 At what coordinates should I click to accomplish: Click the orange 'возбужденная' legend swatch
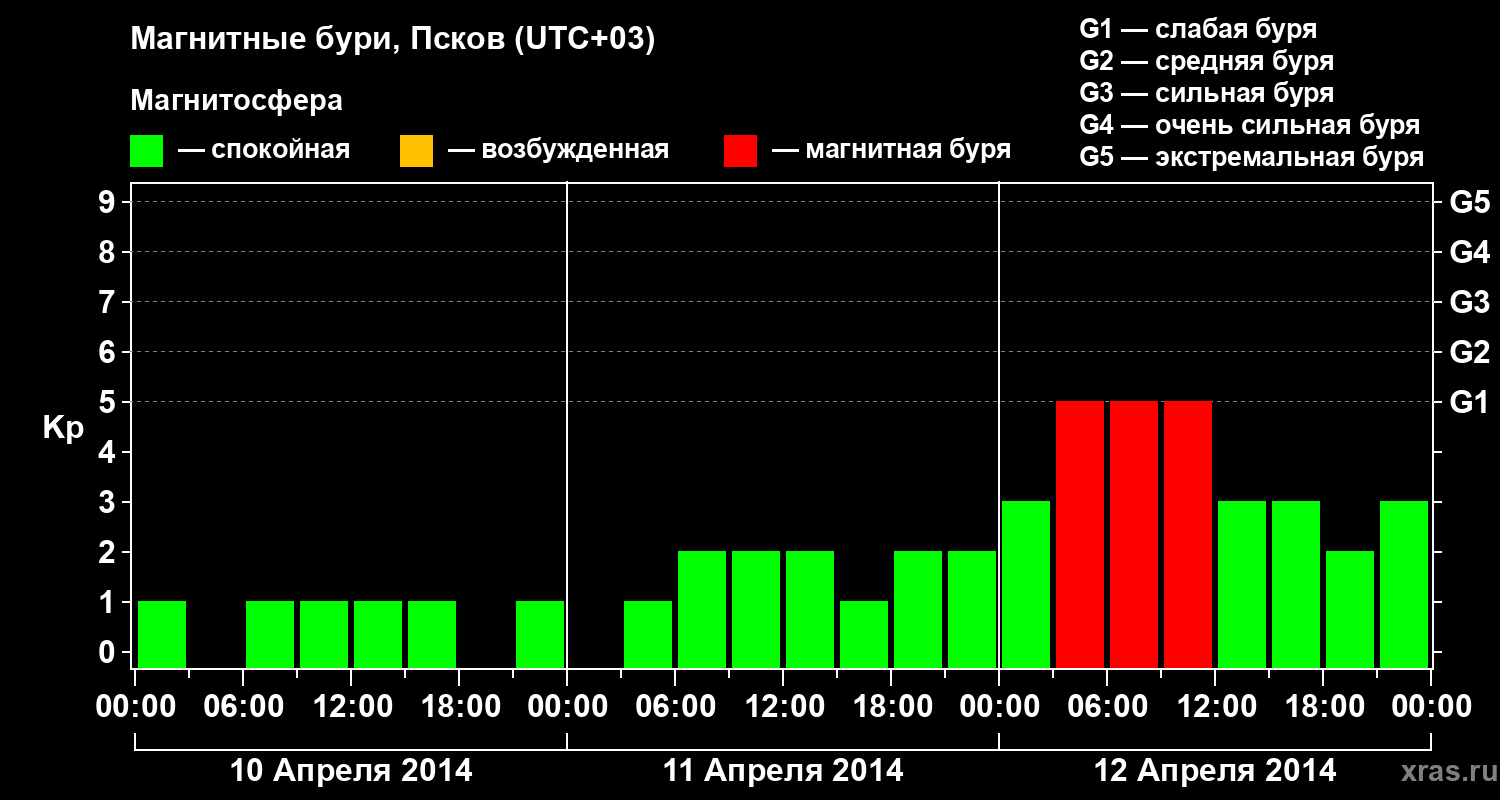click(x=416, y=151)
